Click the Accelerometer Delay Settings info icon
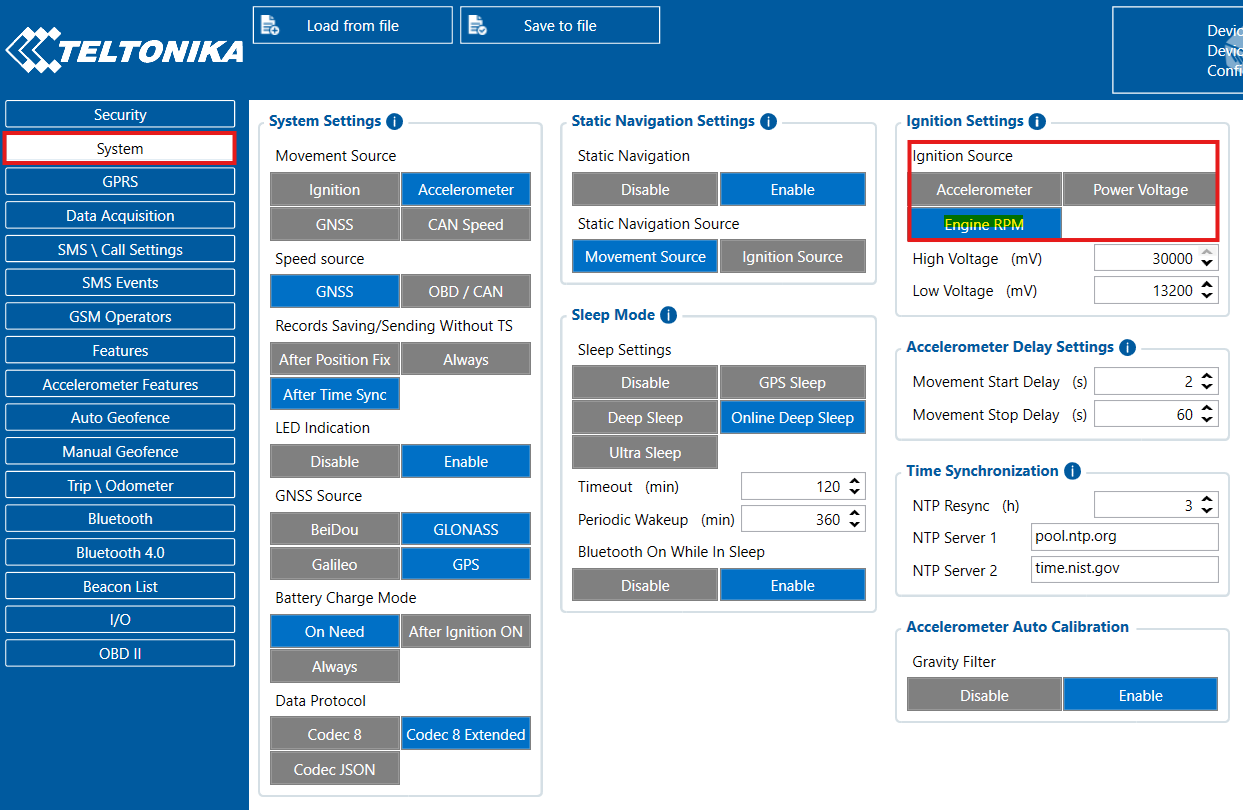The width and height of the screenshot is (1243, 810). 1127,348
